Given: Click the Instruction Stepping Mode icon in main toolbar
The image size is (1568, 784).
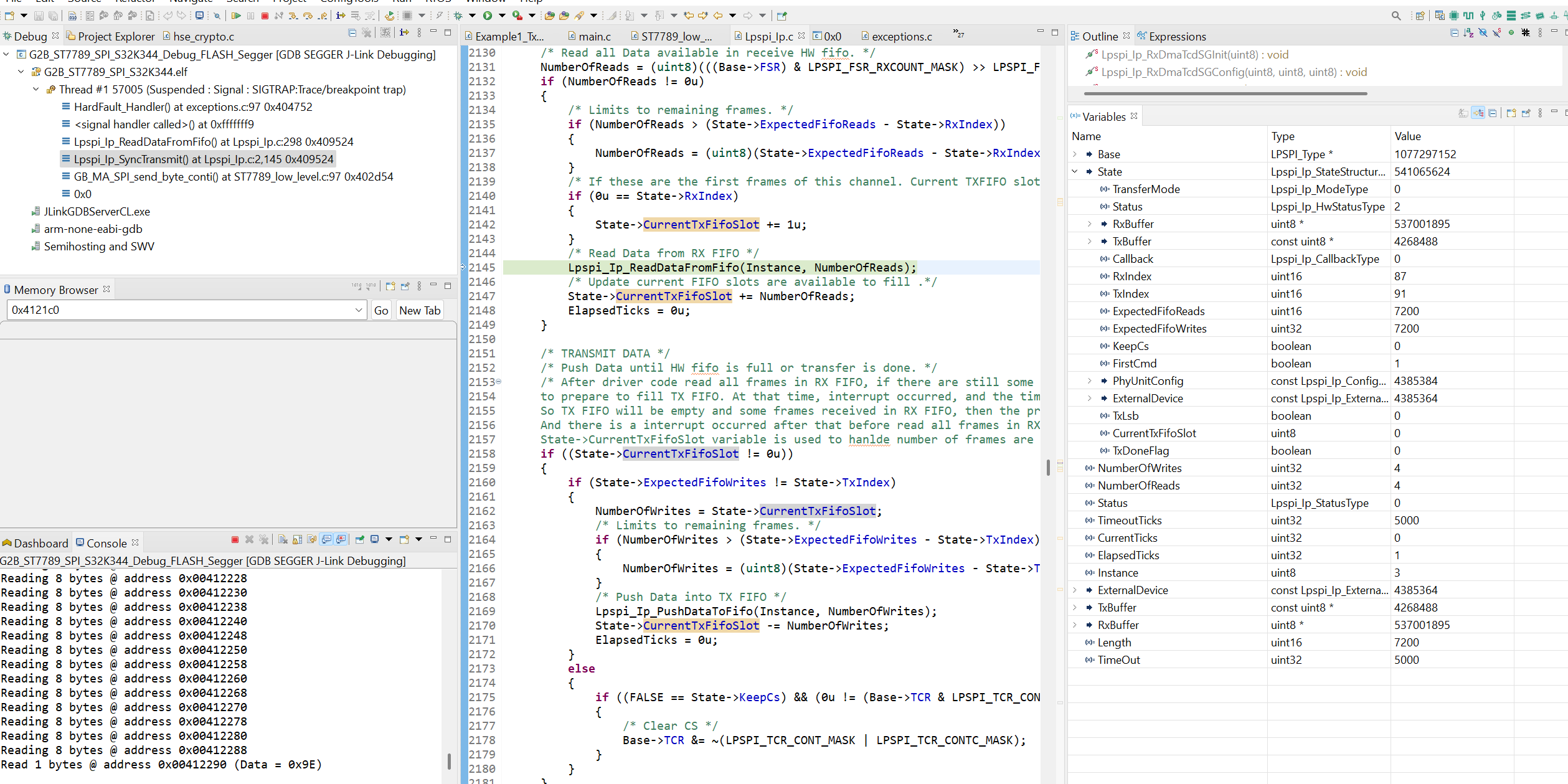Looking at the screenshot, I should (x=341, y=16).
